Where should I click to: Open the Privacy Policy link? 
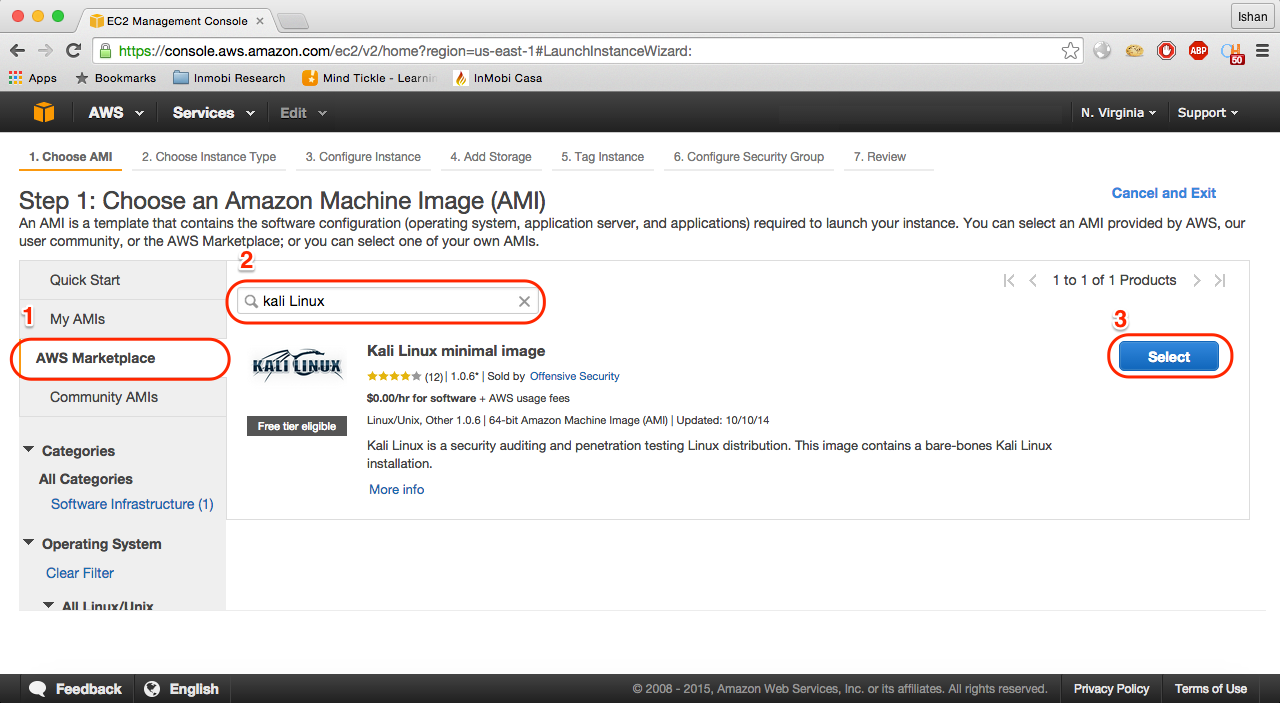click(1111, 689)
